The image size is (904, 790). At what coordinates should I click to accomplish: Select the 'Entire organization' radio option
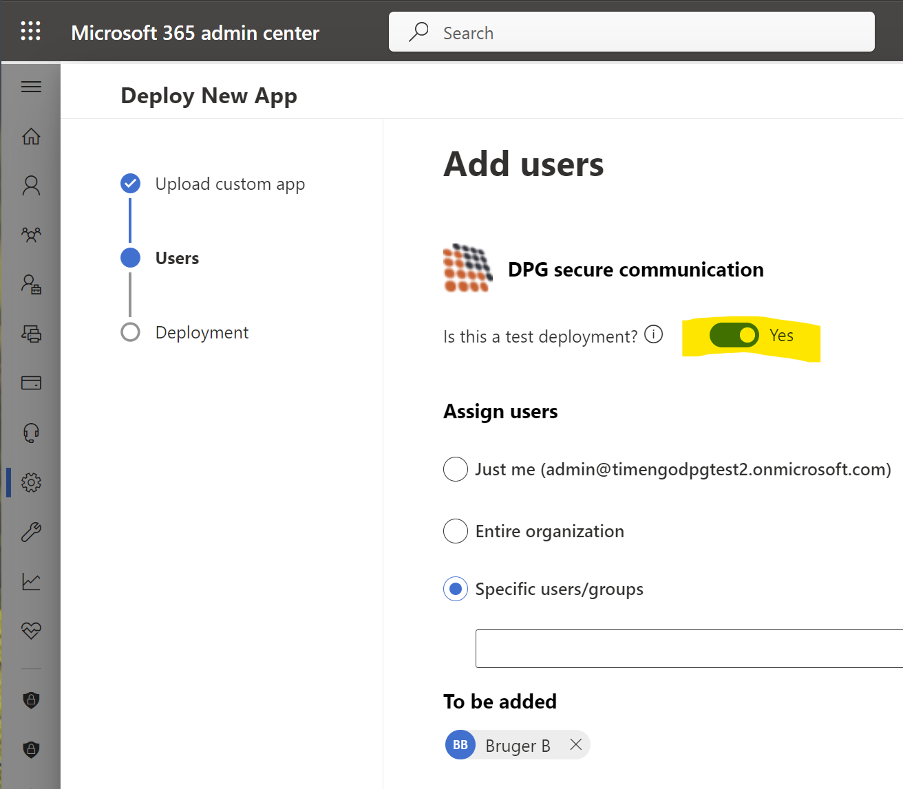(x=455, y=531)
